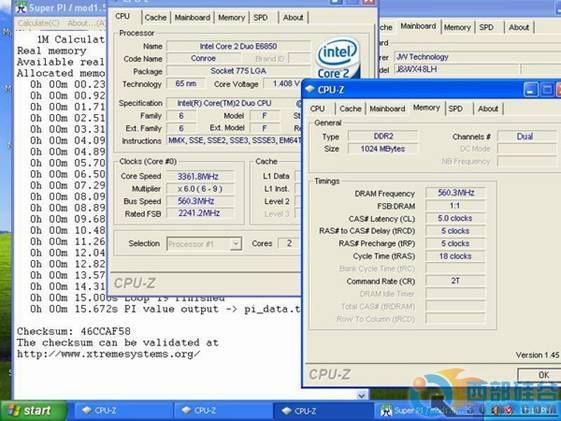Click the RAS# Precharge value "5 clocks"

pyautogui.click(x=455, y=244)
